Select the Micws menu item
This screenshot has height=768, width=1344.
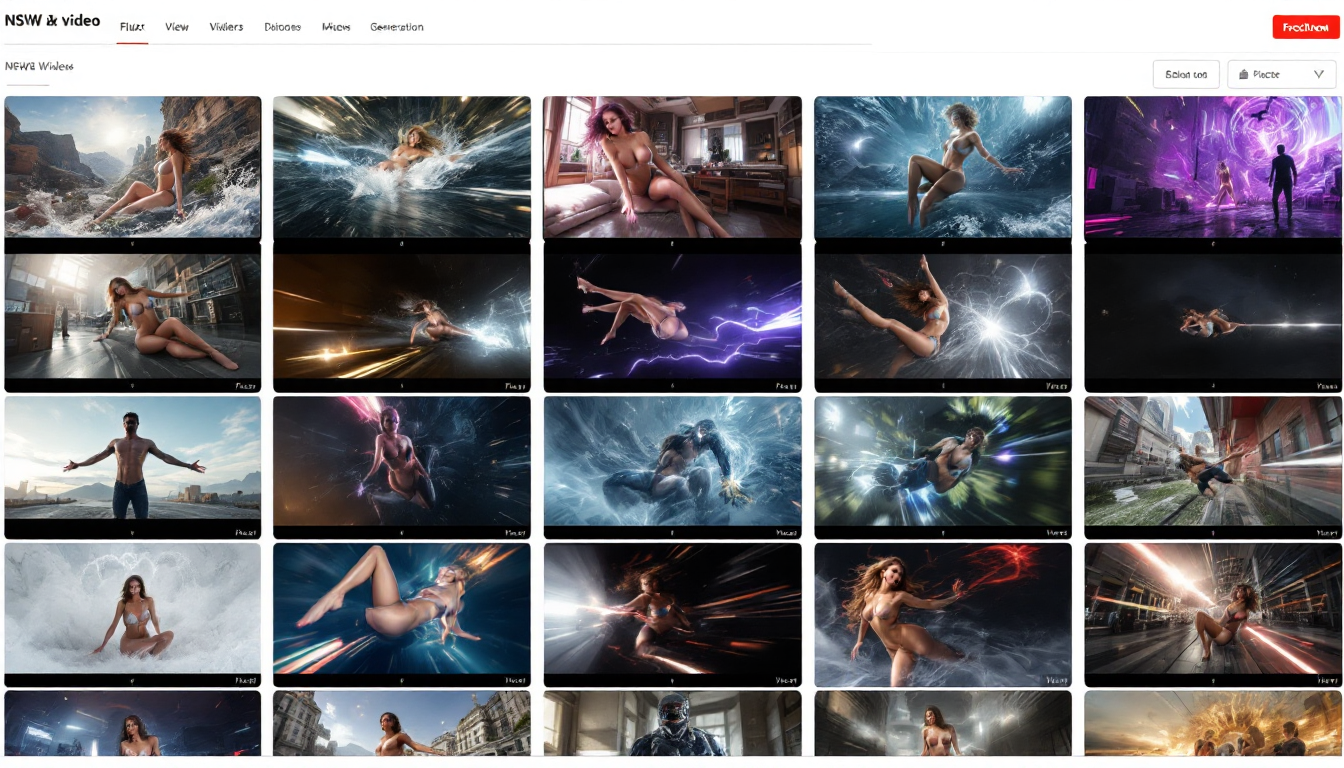pyautogui.click(x=337, y=27)
